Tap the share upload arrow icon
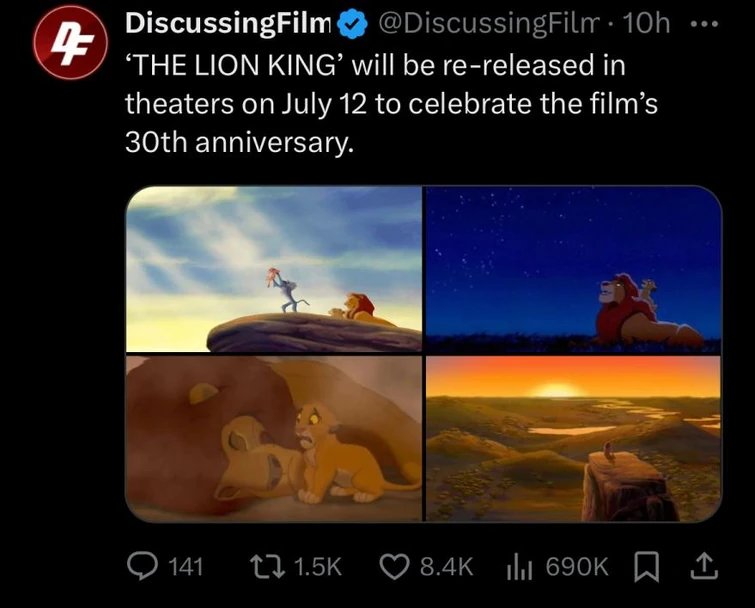 point(705,566)
